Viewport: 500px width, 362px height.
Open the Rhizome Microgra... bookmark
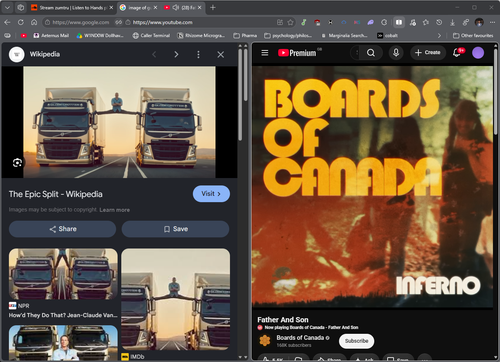pyautogui.click(x=201, y=35)
